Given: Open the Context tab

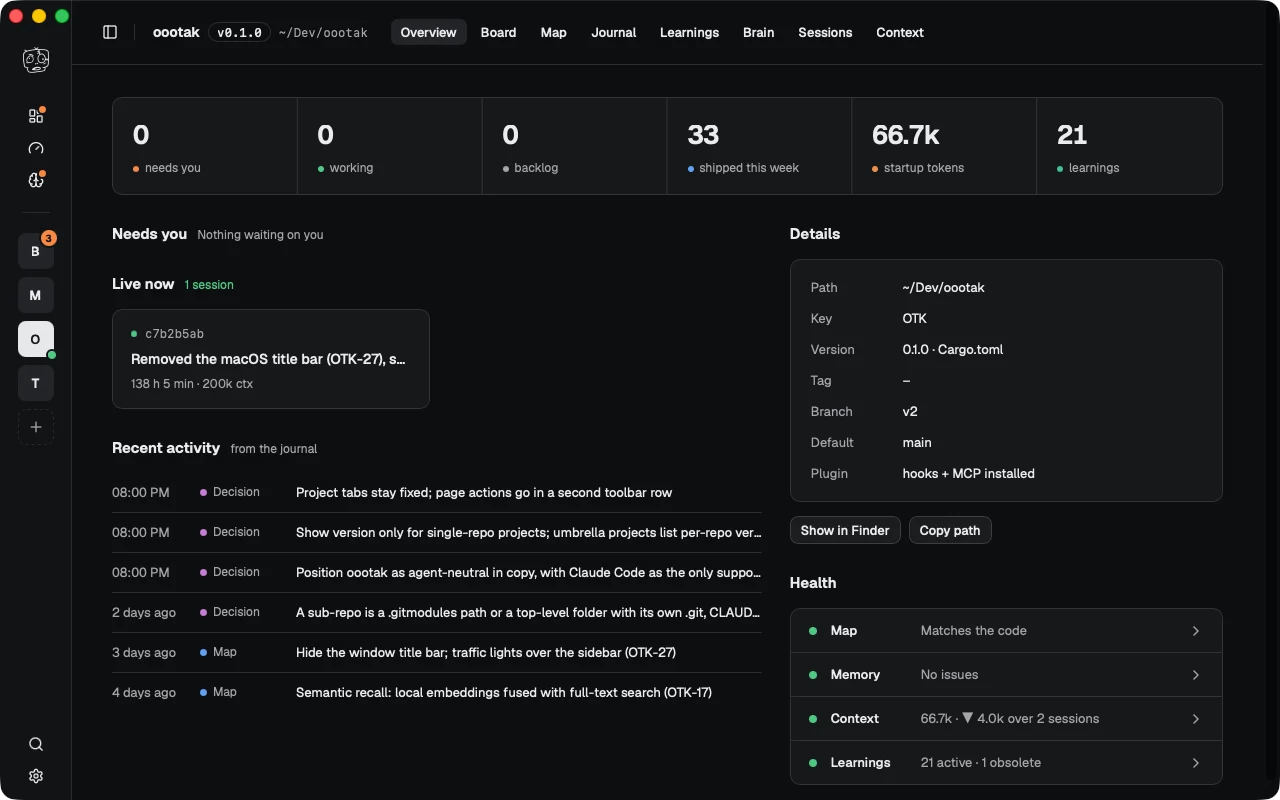Looking at the screenshot, I should [900, 32].
